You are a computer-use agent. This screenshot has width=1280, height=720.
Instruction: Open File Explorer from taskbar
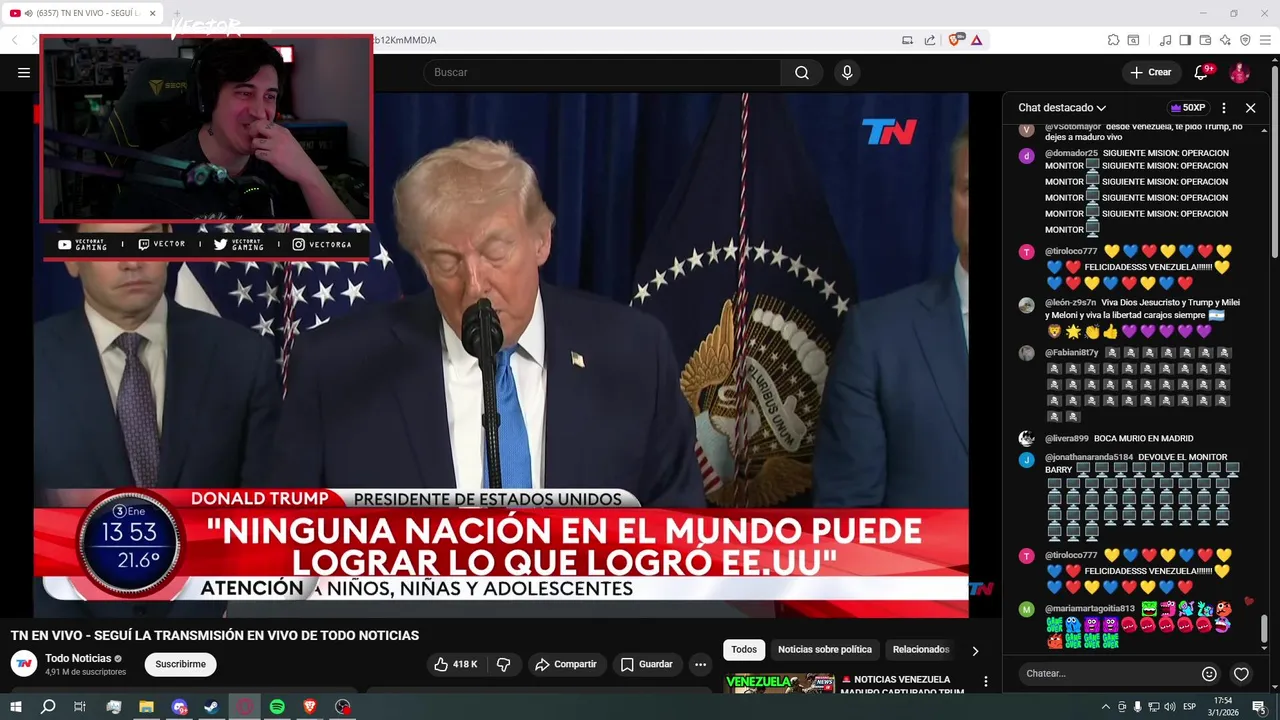(x=146, y=707)
